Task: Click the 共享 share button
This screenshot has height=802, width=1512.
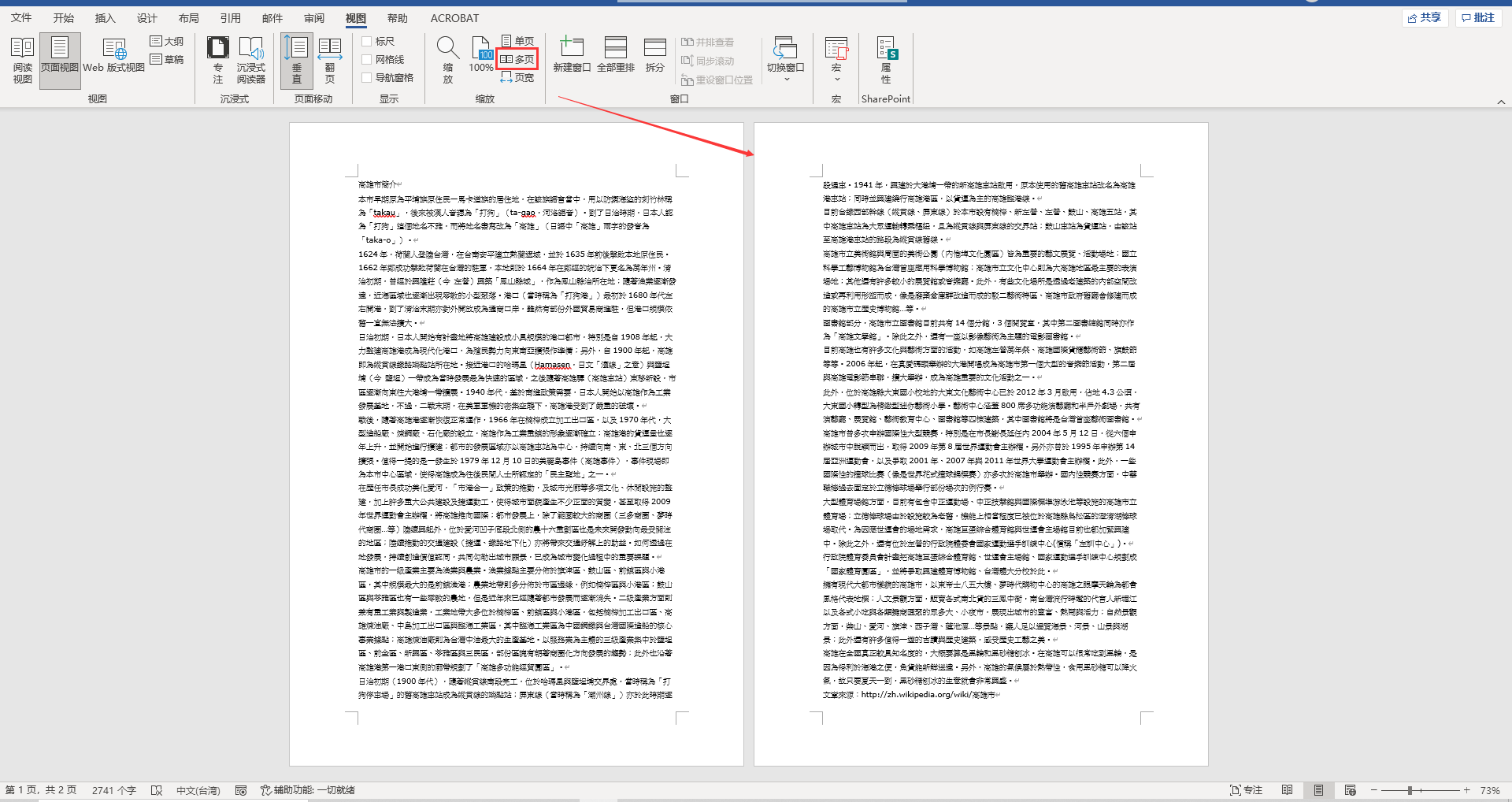Action: coord(1425,17)
